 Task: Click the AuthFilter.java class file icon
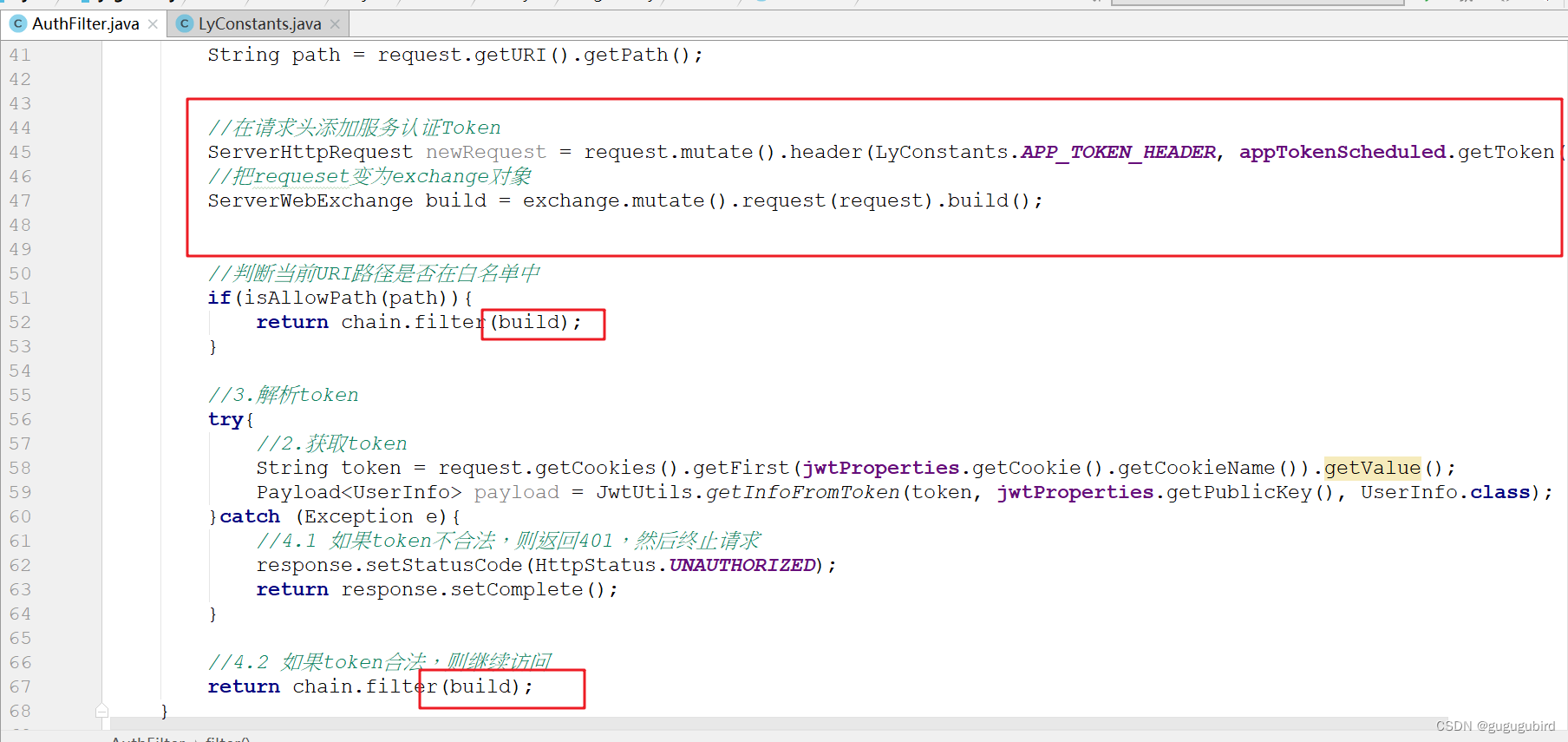[18, 23]
